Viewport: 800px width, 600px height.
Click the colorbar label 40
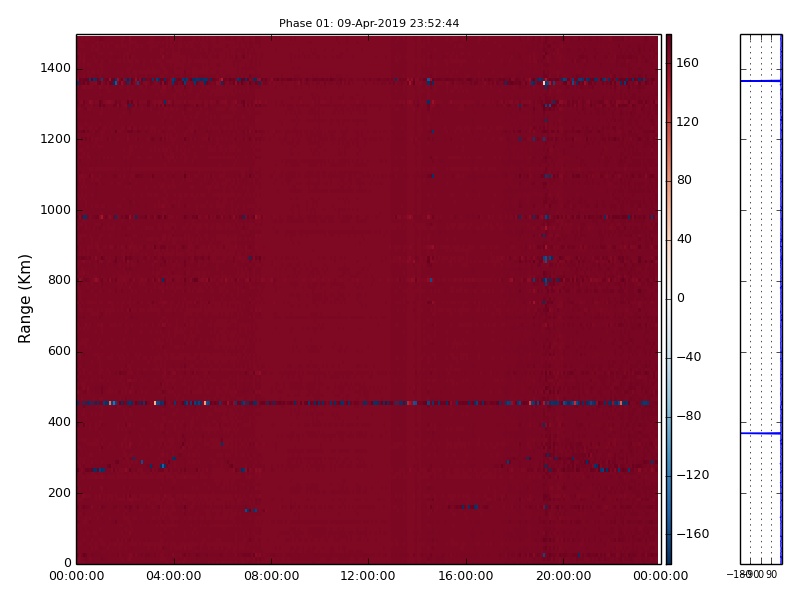(684, 239)
